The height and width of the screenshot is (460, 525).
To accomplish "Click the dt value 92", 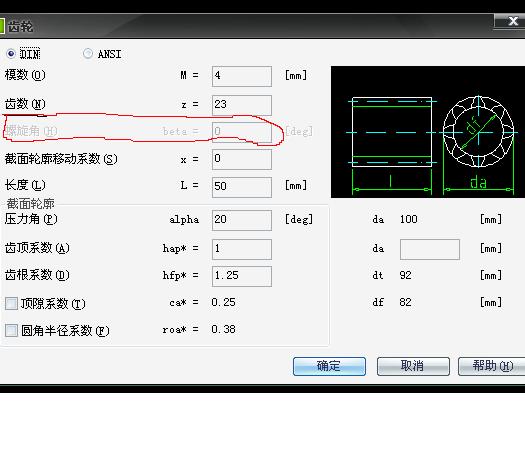I will tap(405, 275).
